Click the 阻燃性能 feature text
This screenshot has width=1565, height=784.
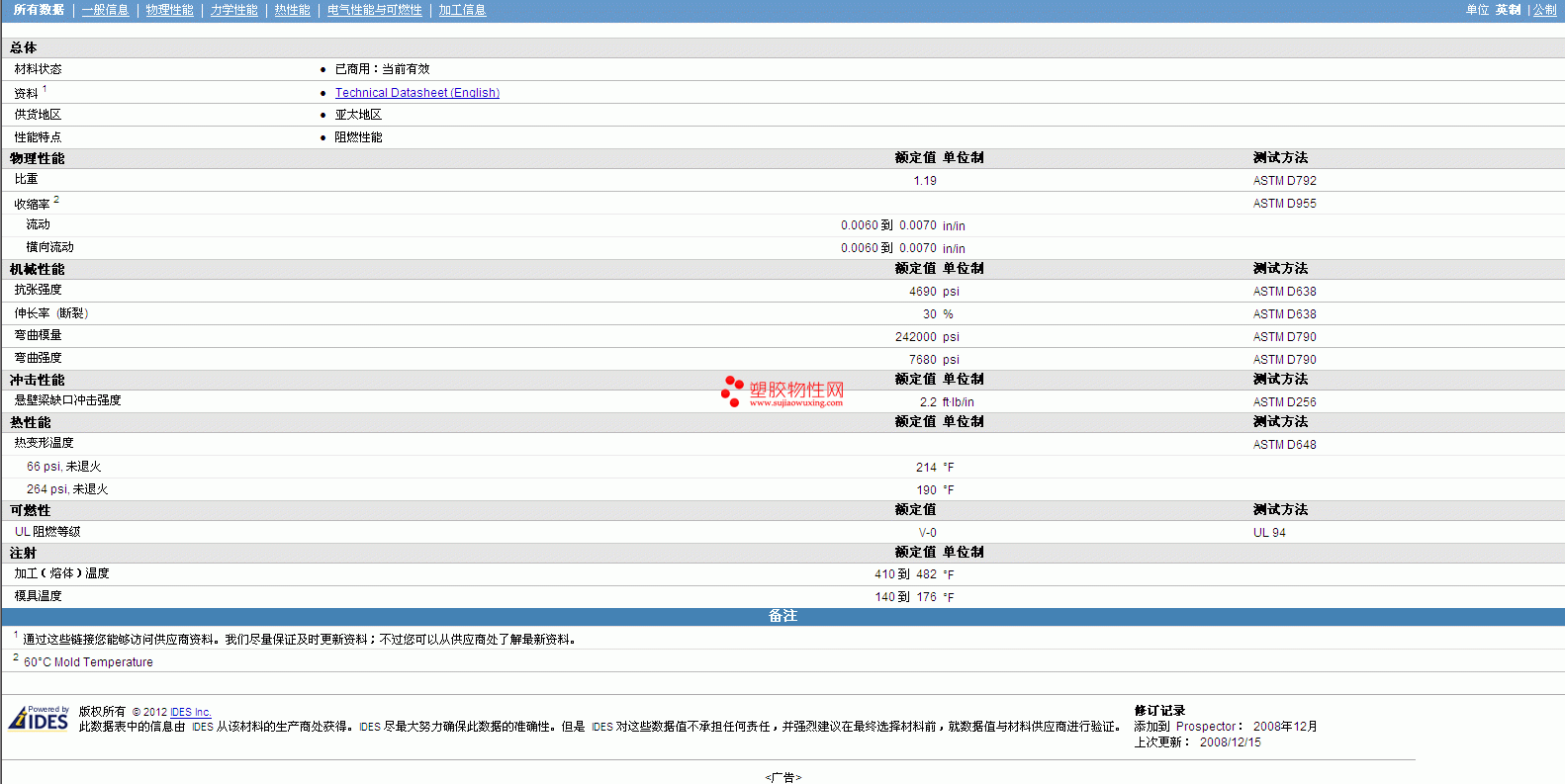(x=358, y=137)
